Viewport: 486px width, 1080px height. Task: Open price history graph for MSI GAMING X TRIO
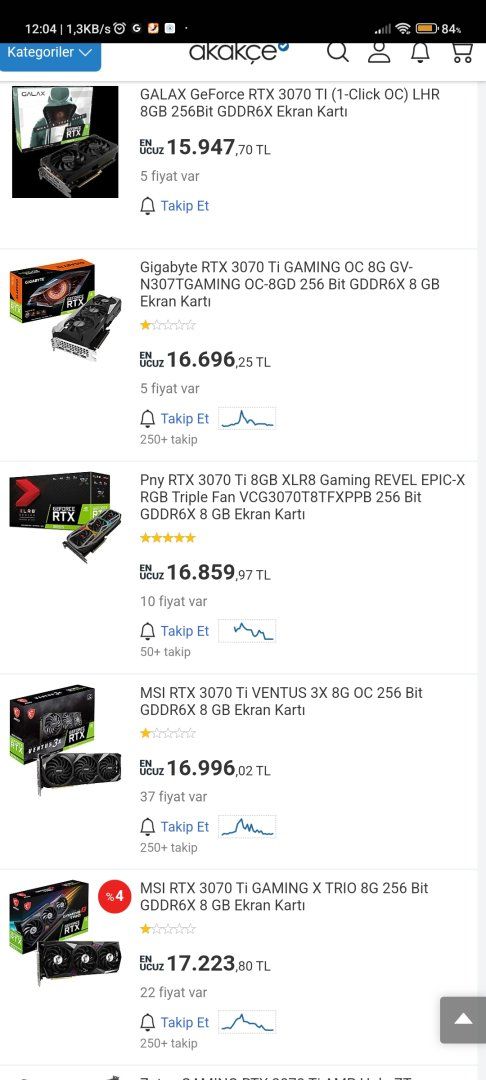click(x=247, y=1021)
